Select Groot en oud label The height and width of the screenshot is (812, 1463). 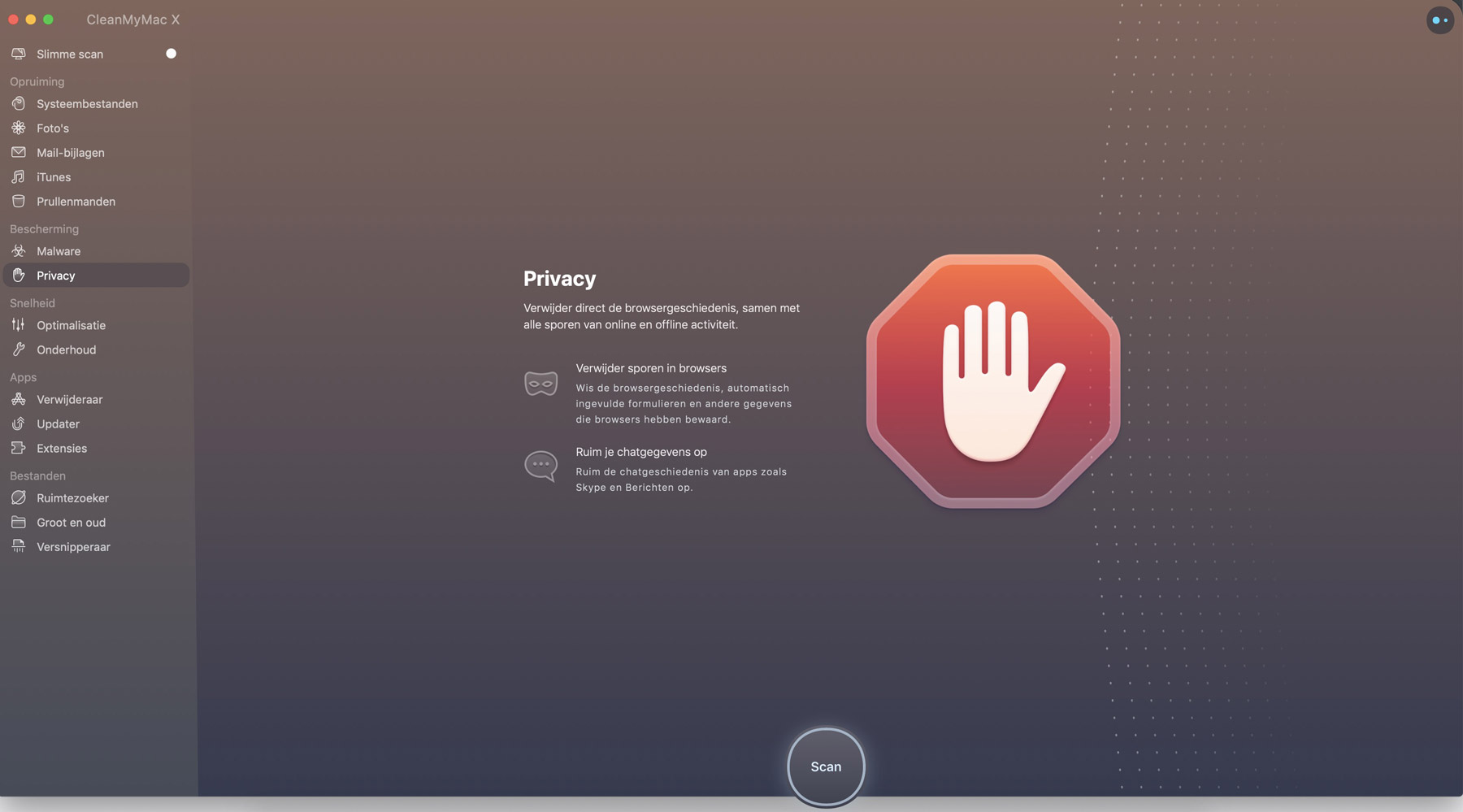(71, 523)
